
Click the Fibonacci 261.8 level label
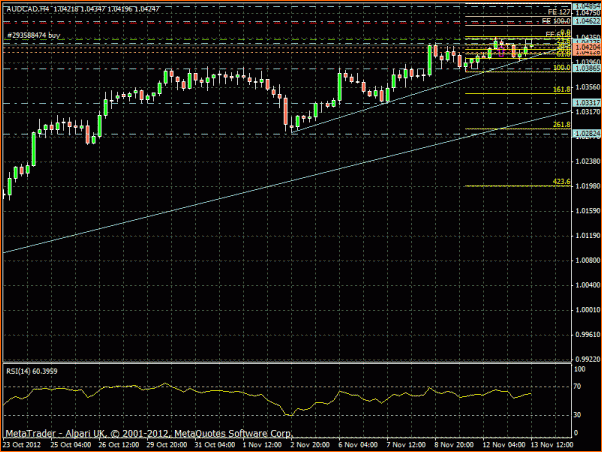(562, 125)
